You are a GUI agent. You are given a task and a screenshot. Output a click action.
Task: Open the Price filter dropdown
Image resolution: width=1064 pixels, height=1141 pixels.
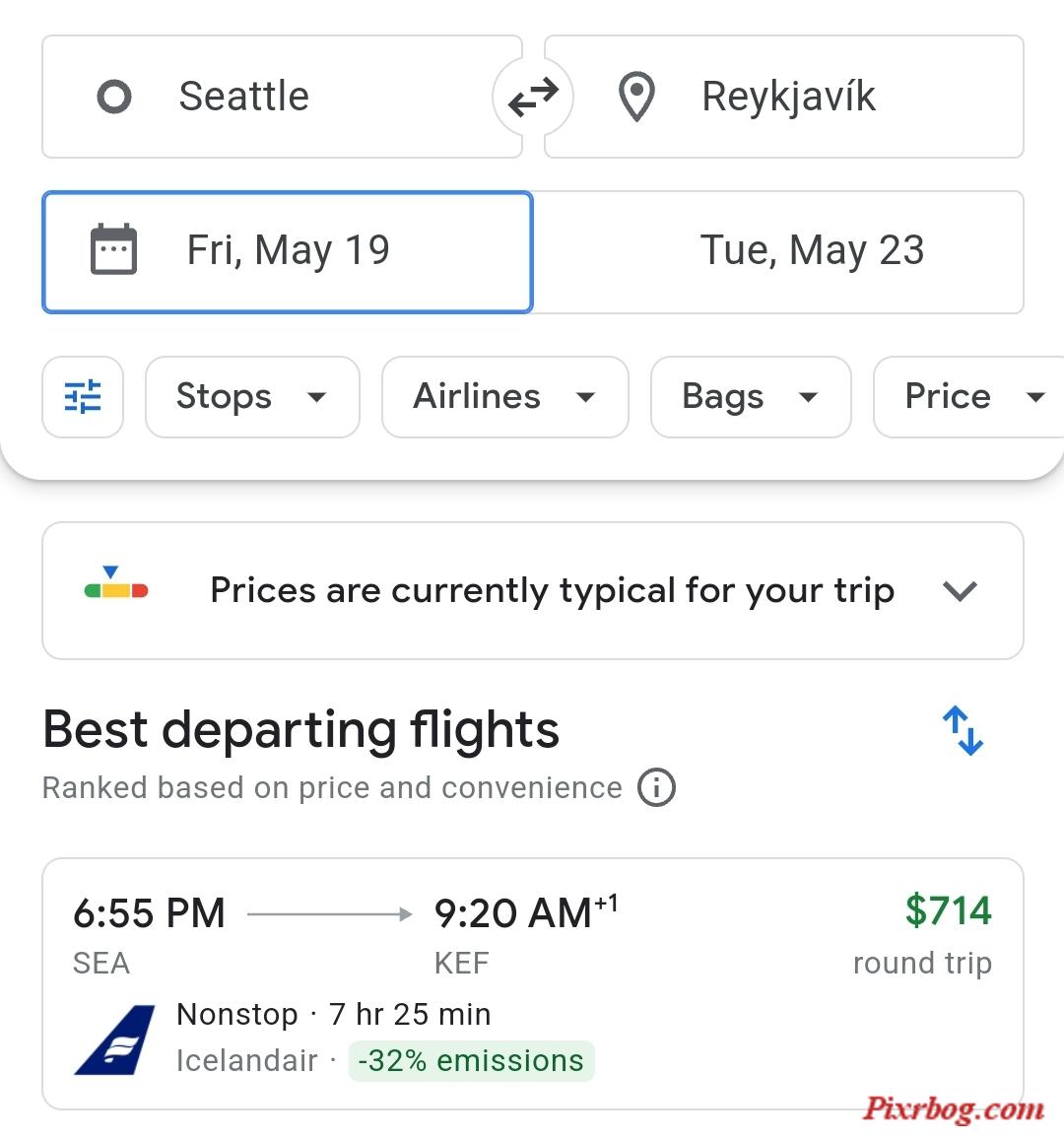[969, 396]
